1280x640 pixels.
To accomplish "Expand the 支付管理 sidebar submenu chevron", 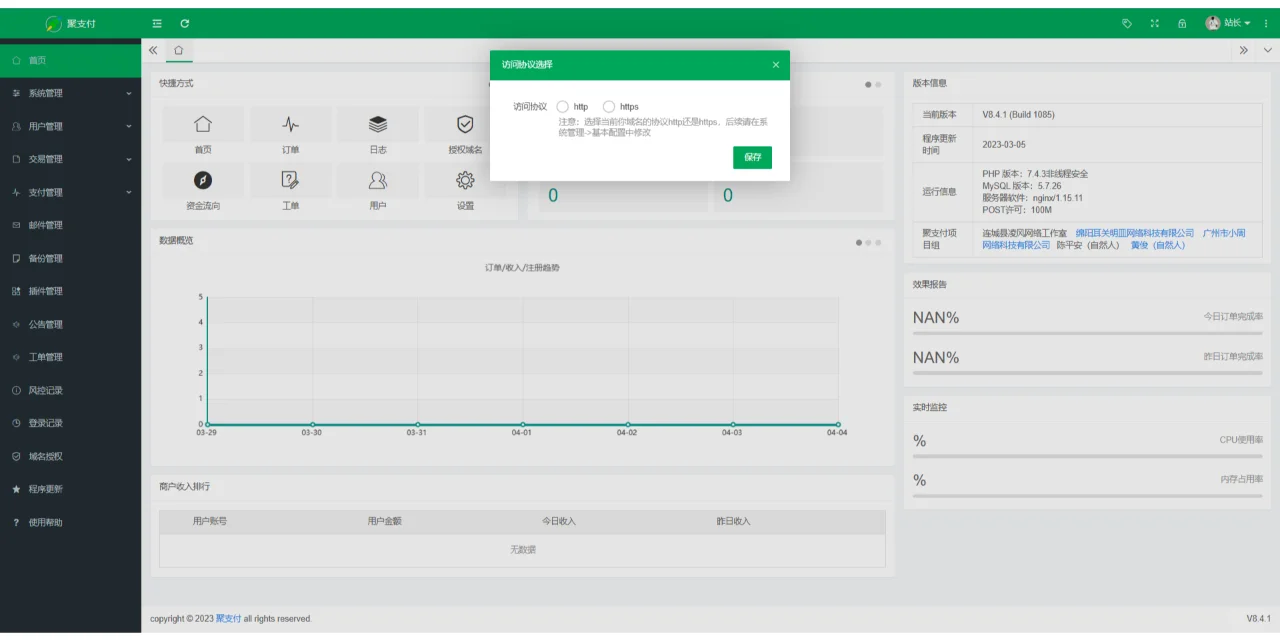I will pos(129,192).
